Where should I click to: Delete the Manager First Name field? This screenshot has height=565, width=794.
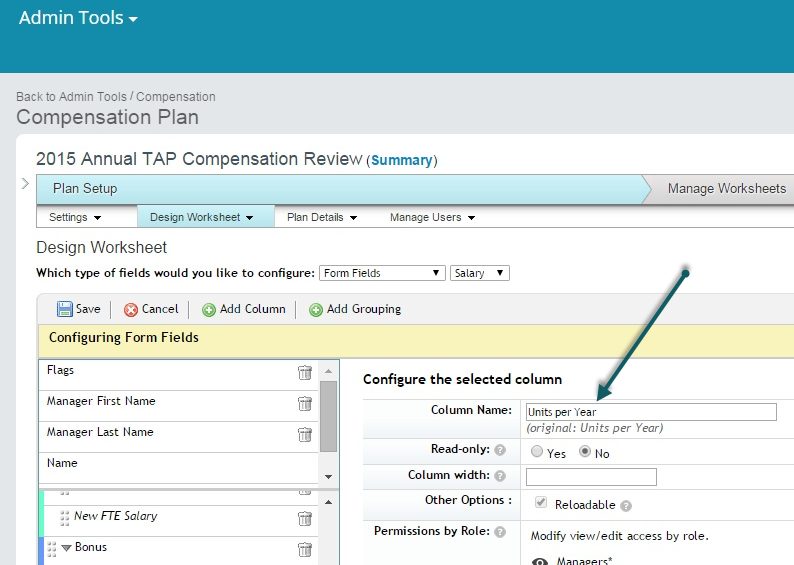click(x=305, y=403)
